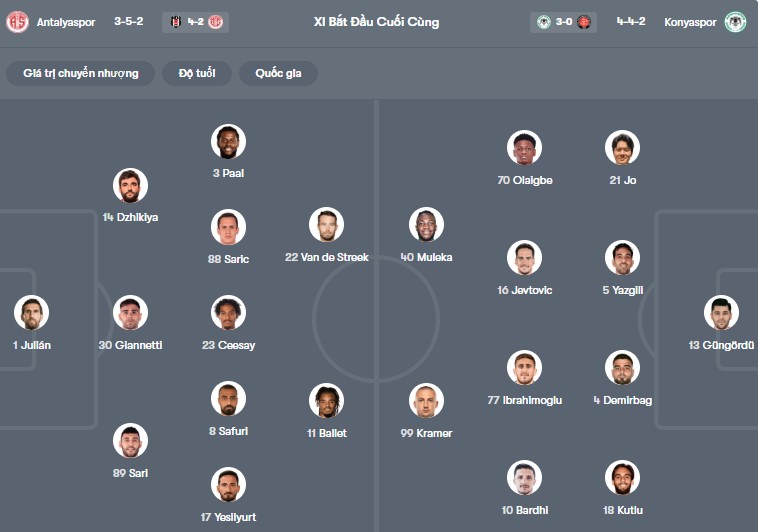Open Dzhikiya's player avatar
The height and width of the screenshot is (532, 758).
130,185
